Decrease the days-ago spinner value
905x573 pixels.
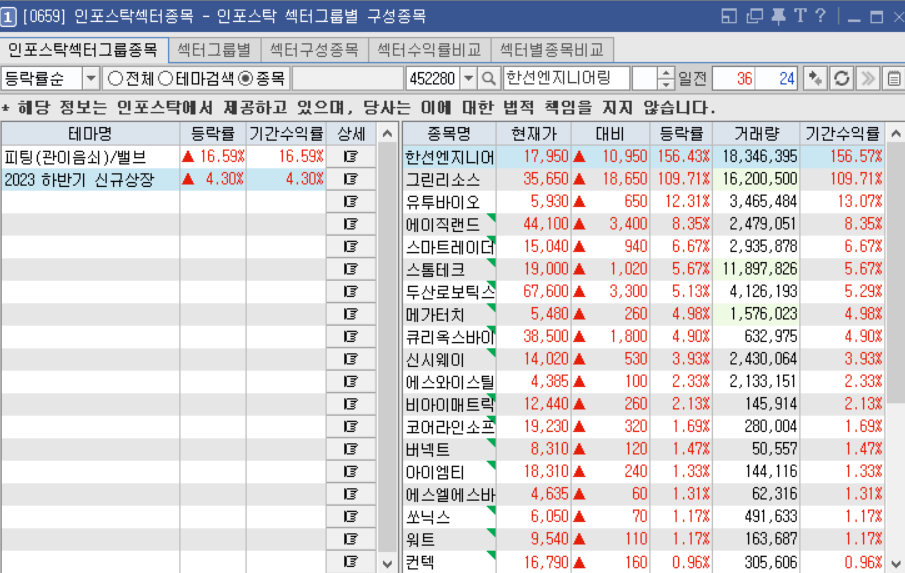pos(666,84)
